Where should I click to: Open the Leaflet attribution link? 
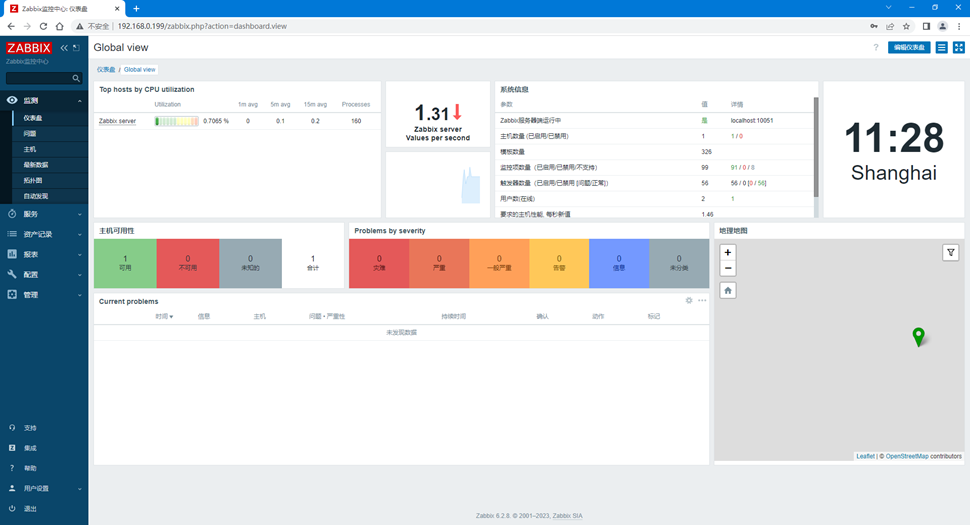point(865,456)
